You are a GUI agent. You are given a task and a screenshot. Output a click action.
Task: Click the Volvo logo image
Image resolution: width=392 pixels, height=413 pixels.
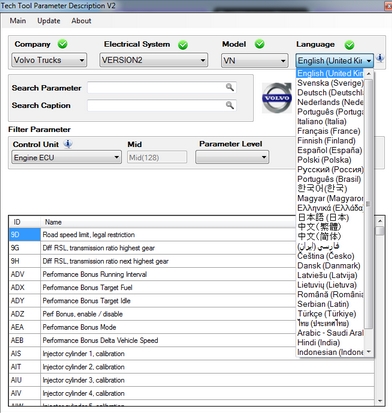[x=277, y=98]
